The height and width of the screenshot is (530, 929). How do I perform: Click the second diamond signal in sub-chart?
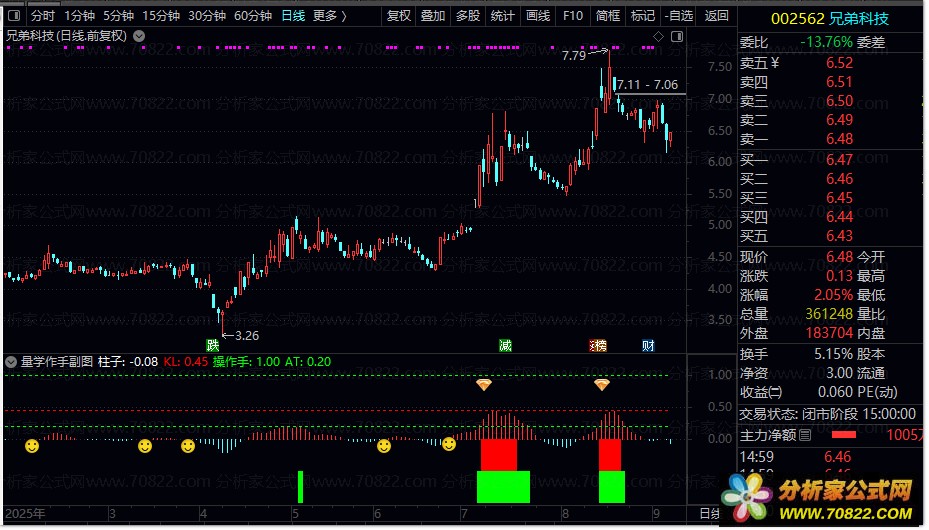click(602, 386)
